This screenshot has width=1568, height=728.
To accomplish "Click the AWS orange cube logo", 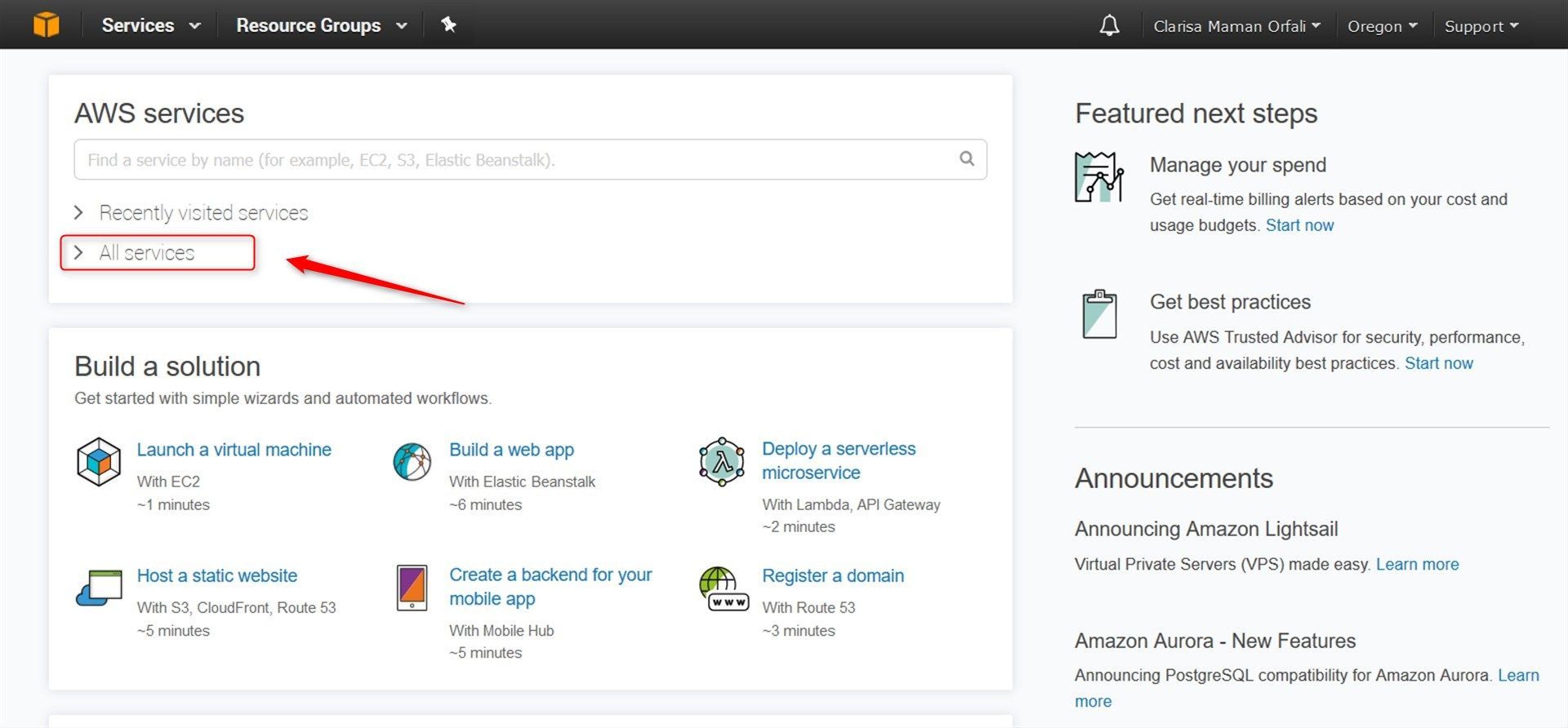I will click(47, 24).
